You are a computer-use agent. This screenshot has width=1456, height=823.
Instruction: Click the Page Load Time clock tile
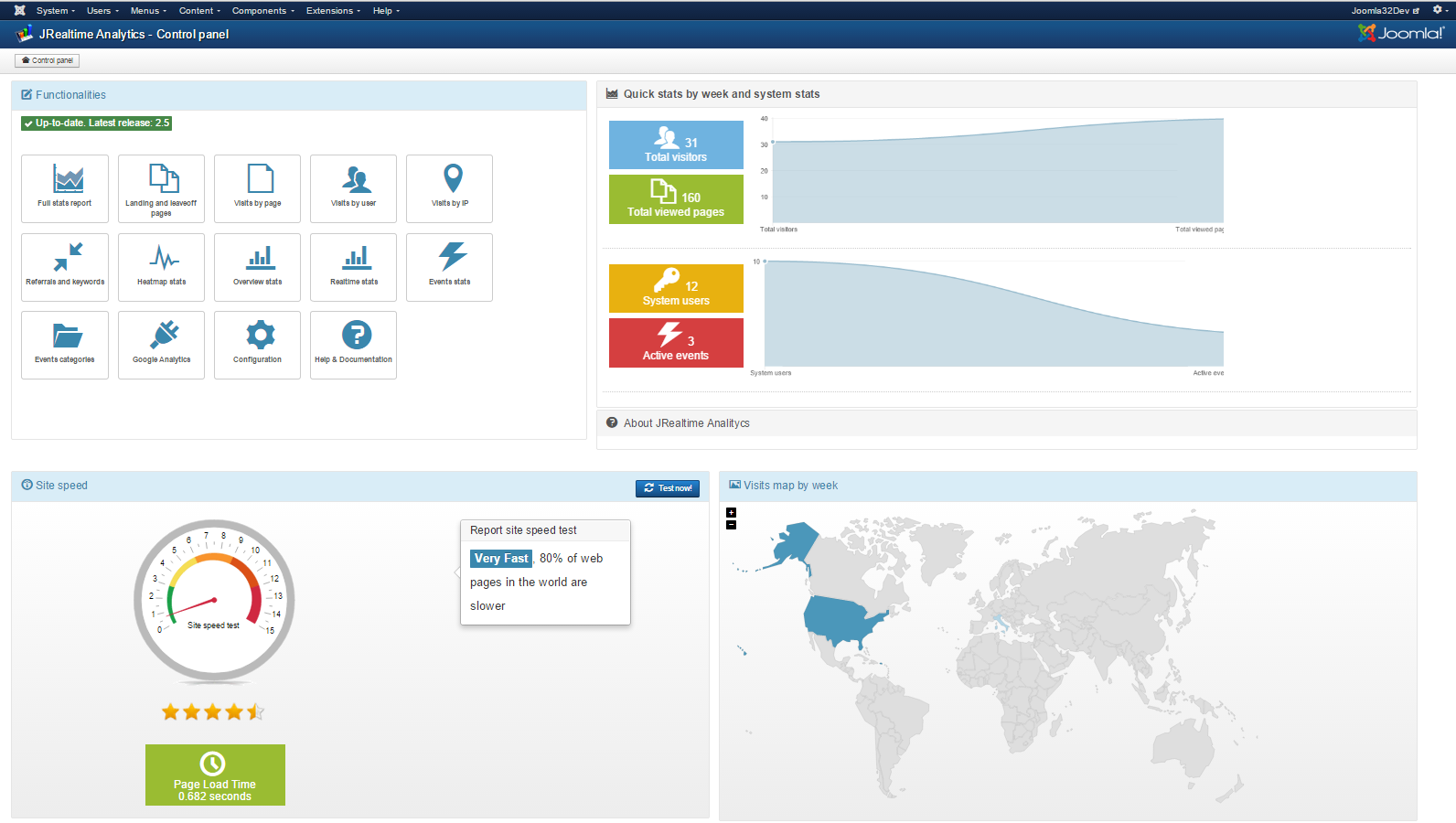215,775
